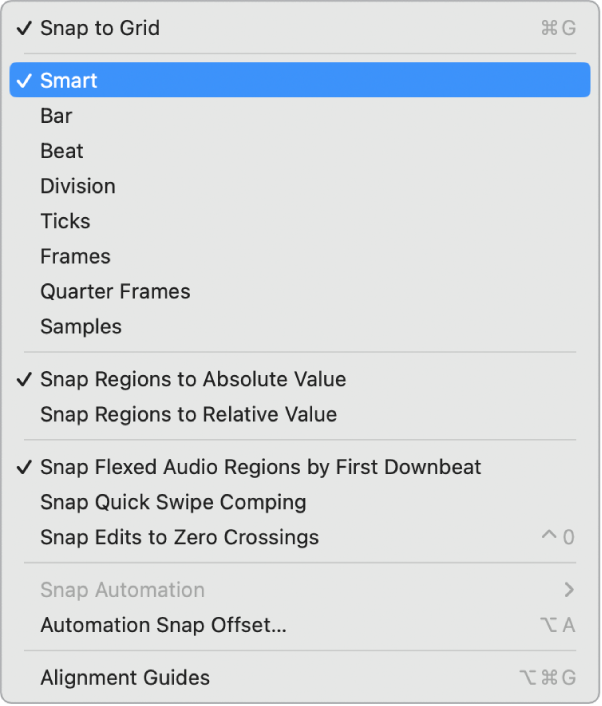This screenshot has width=602, height=706.
Task: Select Ticks snap mode
Action: [65, 221]
